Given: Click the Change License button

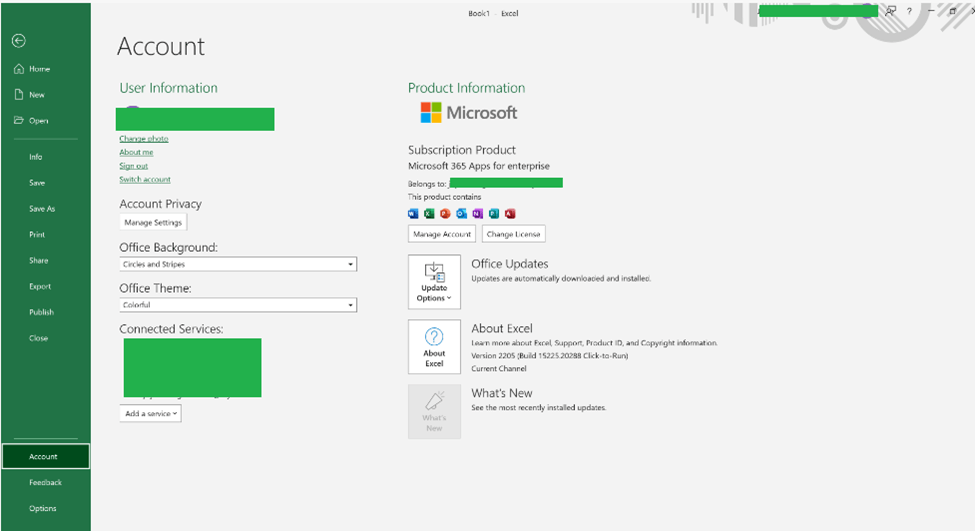Looking at the screenshot, I should [x=514, y=234].
